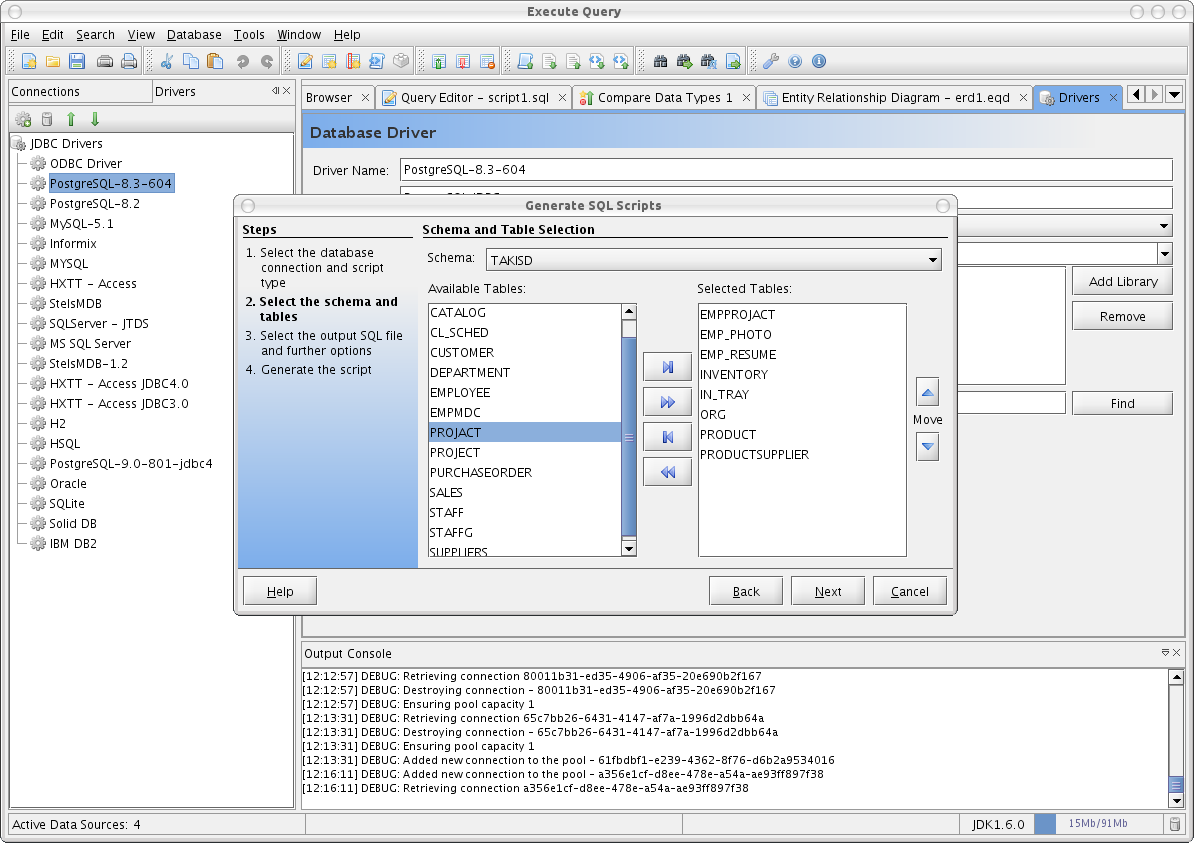Click Next in the Generate SQL Scripts wizard
This screenshot has width=1194, height=843.
pyautogui.click(x=828, y=590)
